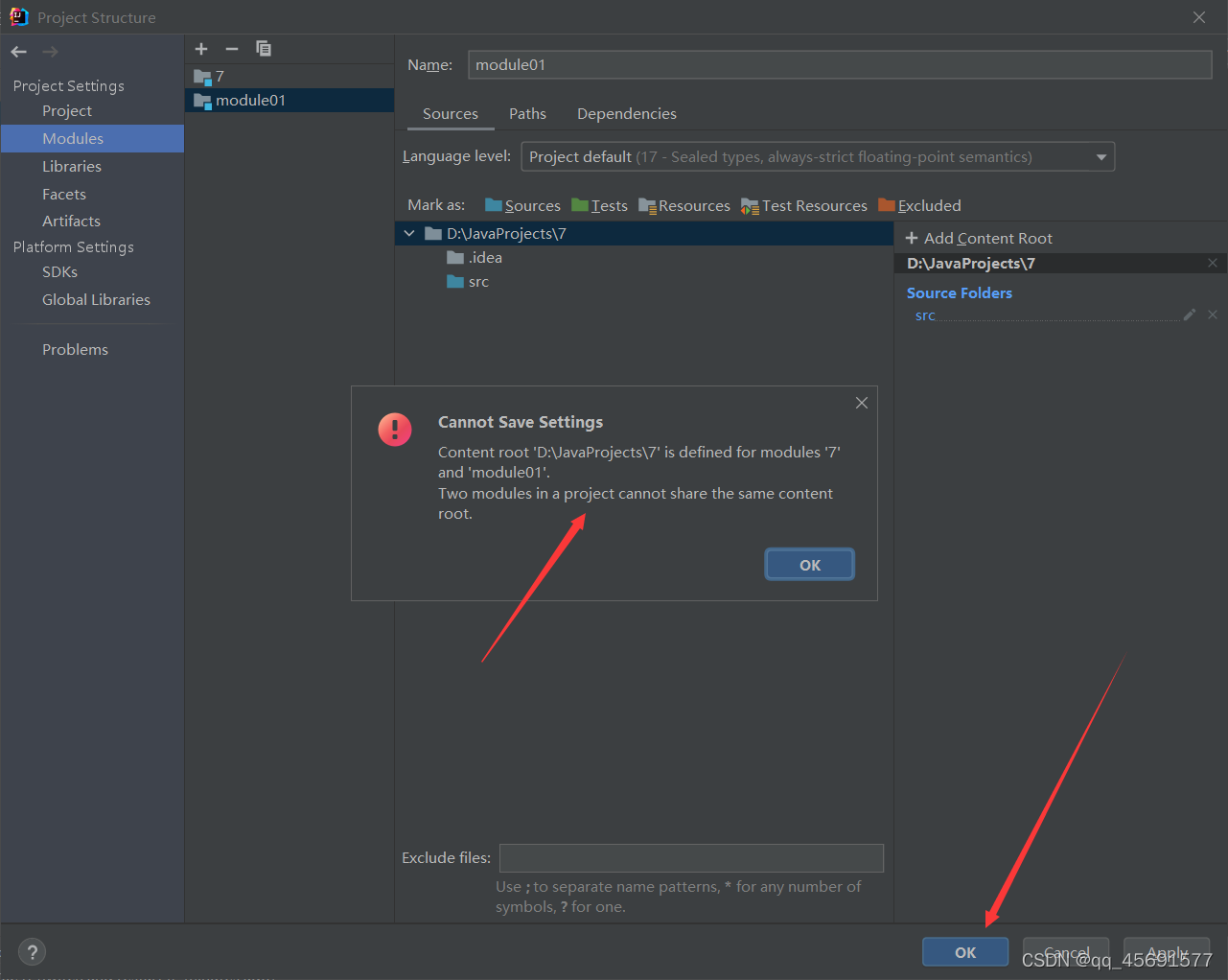Remove selected module with minus icon

tap(232, 49)
